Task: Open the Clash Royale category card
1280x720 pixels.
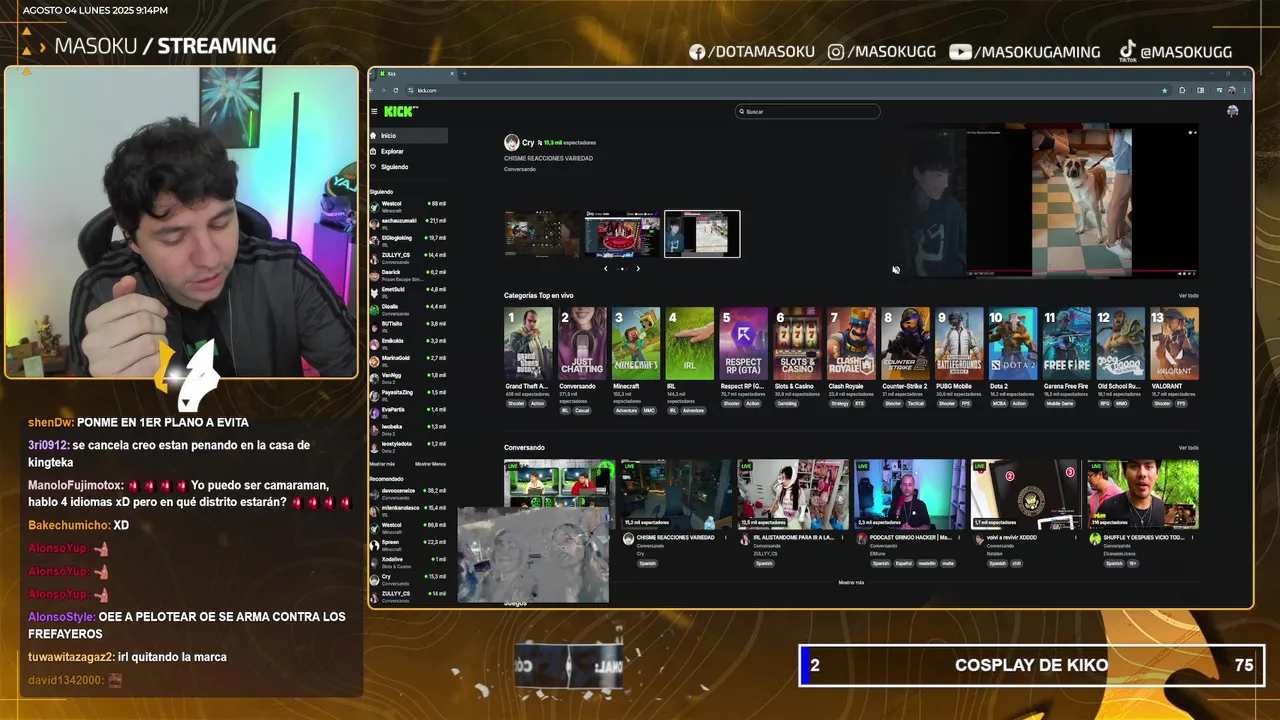Action: pos(852,344)
